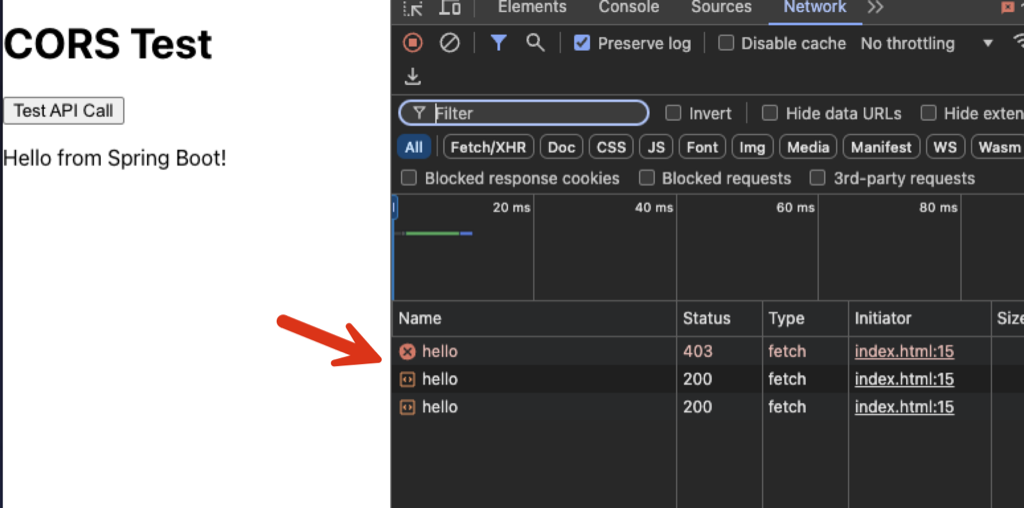Click the Test API Call button
This screenshot has width=1024, height=508.
tap(64, 110)
